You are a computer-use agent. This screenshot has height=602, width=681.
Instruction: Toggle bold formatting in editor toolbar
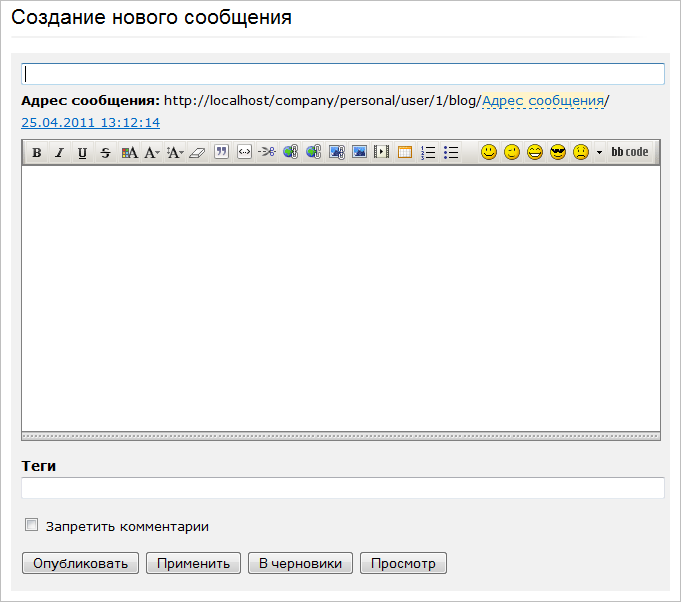pyautogui.click(x=37, y=153)
